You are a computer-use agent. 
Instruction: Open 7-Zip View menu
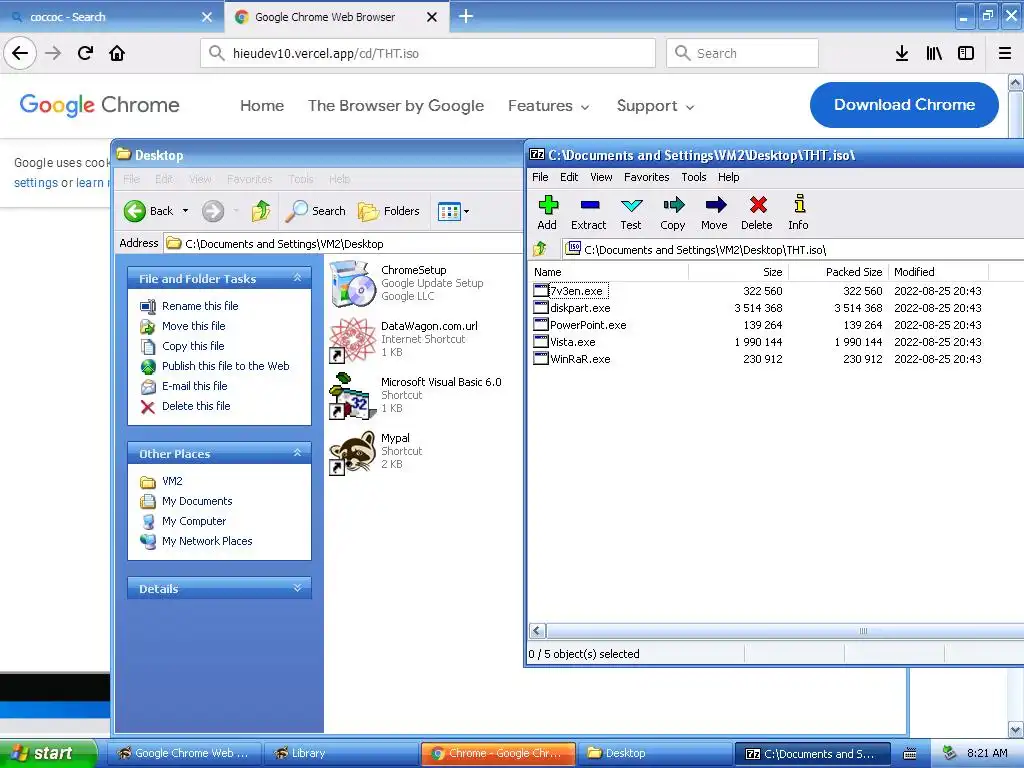[601, 177]
